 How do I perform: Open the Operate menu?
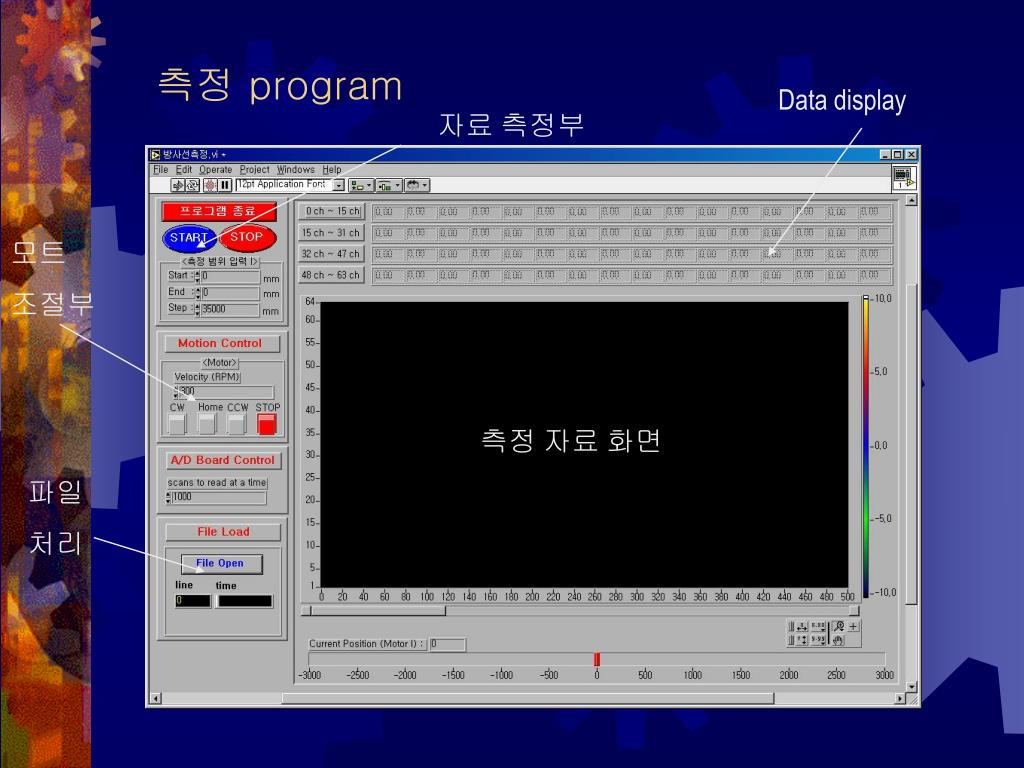[x=216, y=170]
